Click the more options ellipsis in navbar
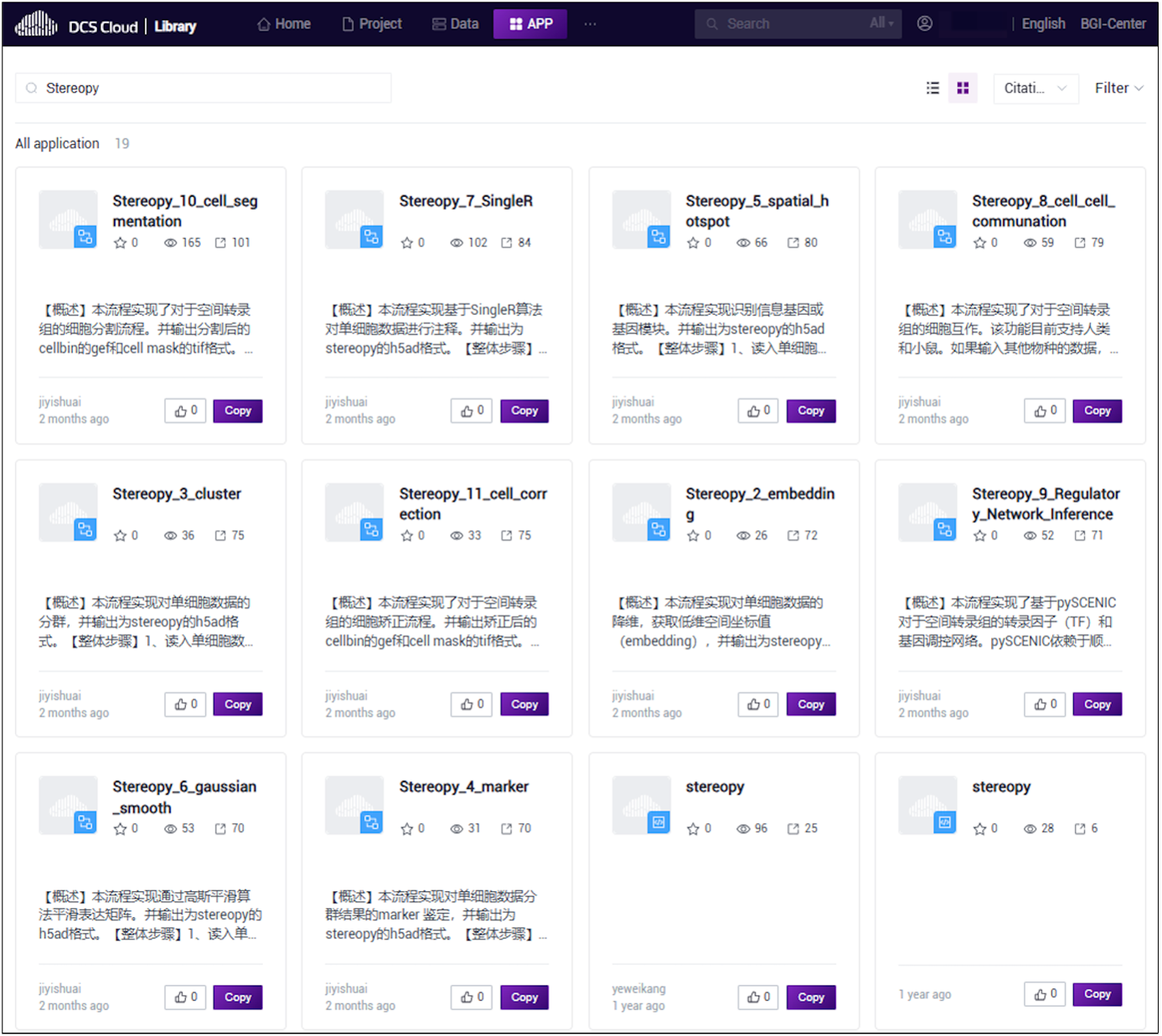Viewport: 1162px width, 1036px height. point(591,24)
